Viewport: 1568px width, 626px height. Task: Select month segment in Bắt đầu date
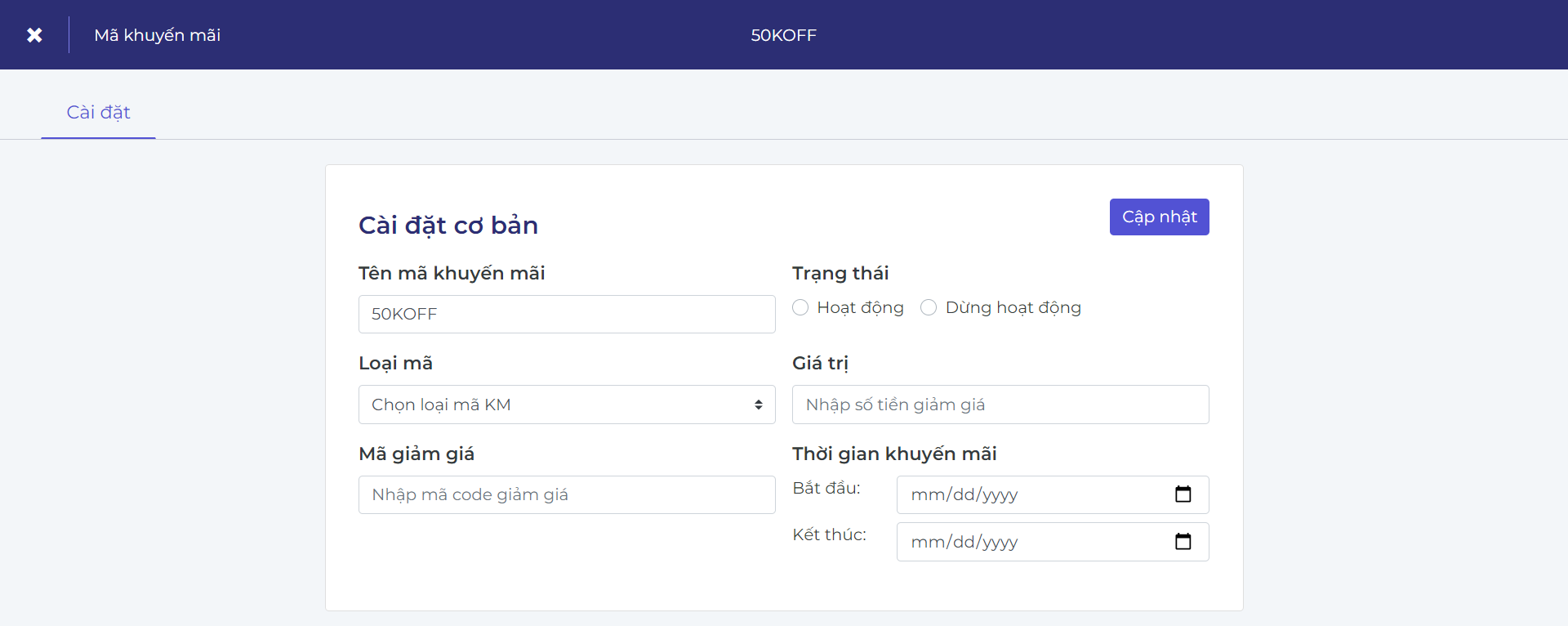pos(928,495)
